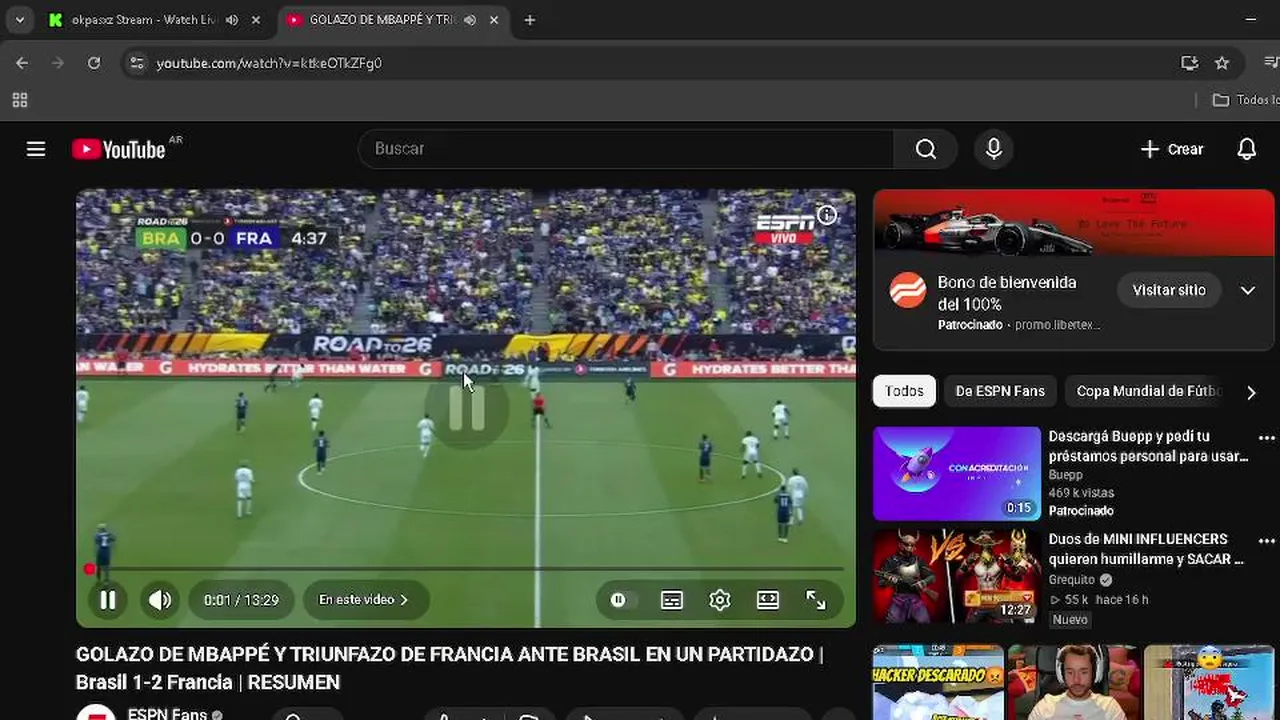Image resolution: width=1280 pixels, height=720 pixels.
Task: Mute the okpasxz Stream tab audio
Action: pyautogui.click(x=232, y=20)
